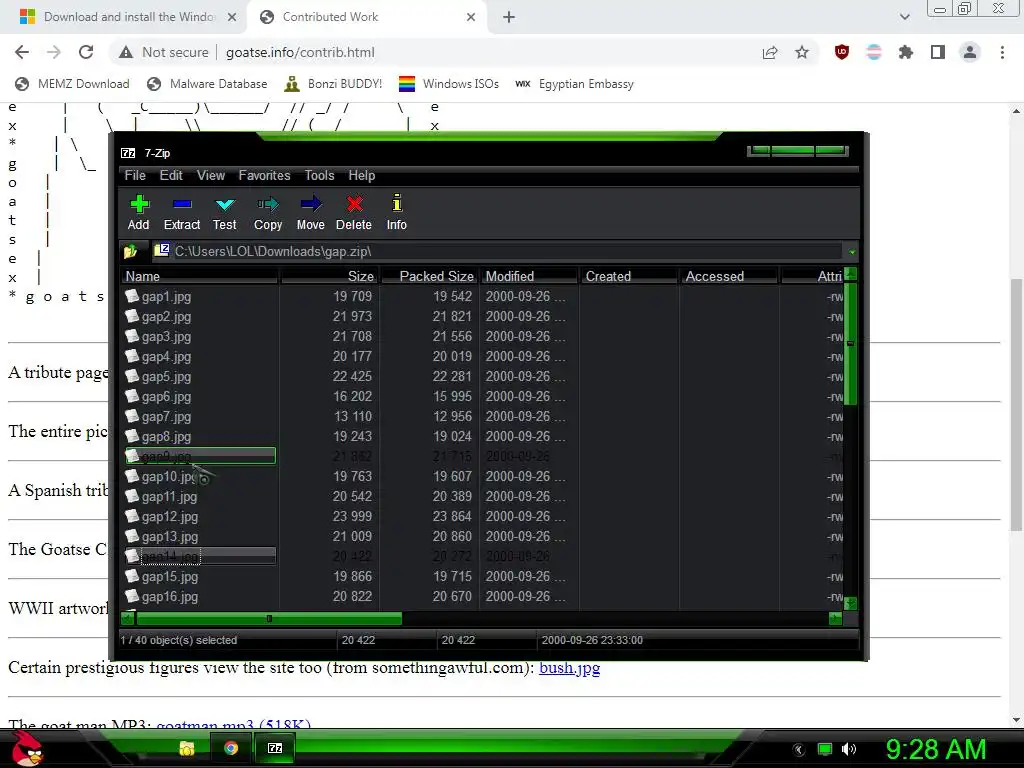Viewport: 1024px width, 768px height.
Task: Select file gap15.jpg
Action: pos(170,577)
